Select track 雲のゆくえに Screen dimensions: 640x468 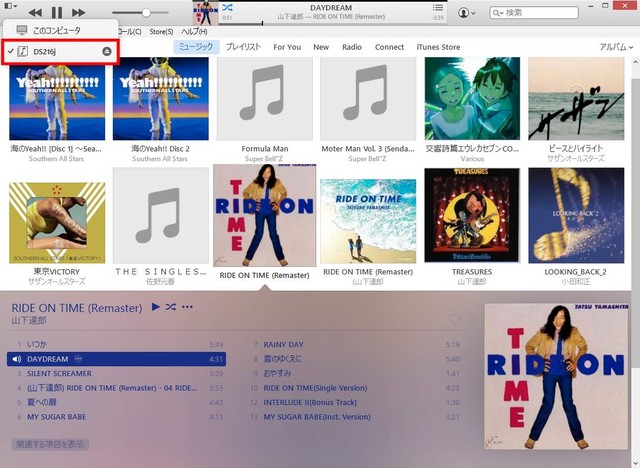coord(355,359)
